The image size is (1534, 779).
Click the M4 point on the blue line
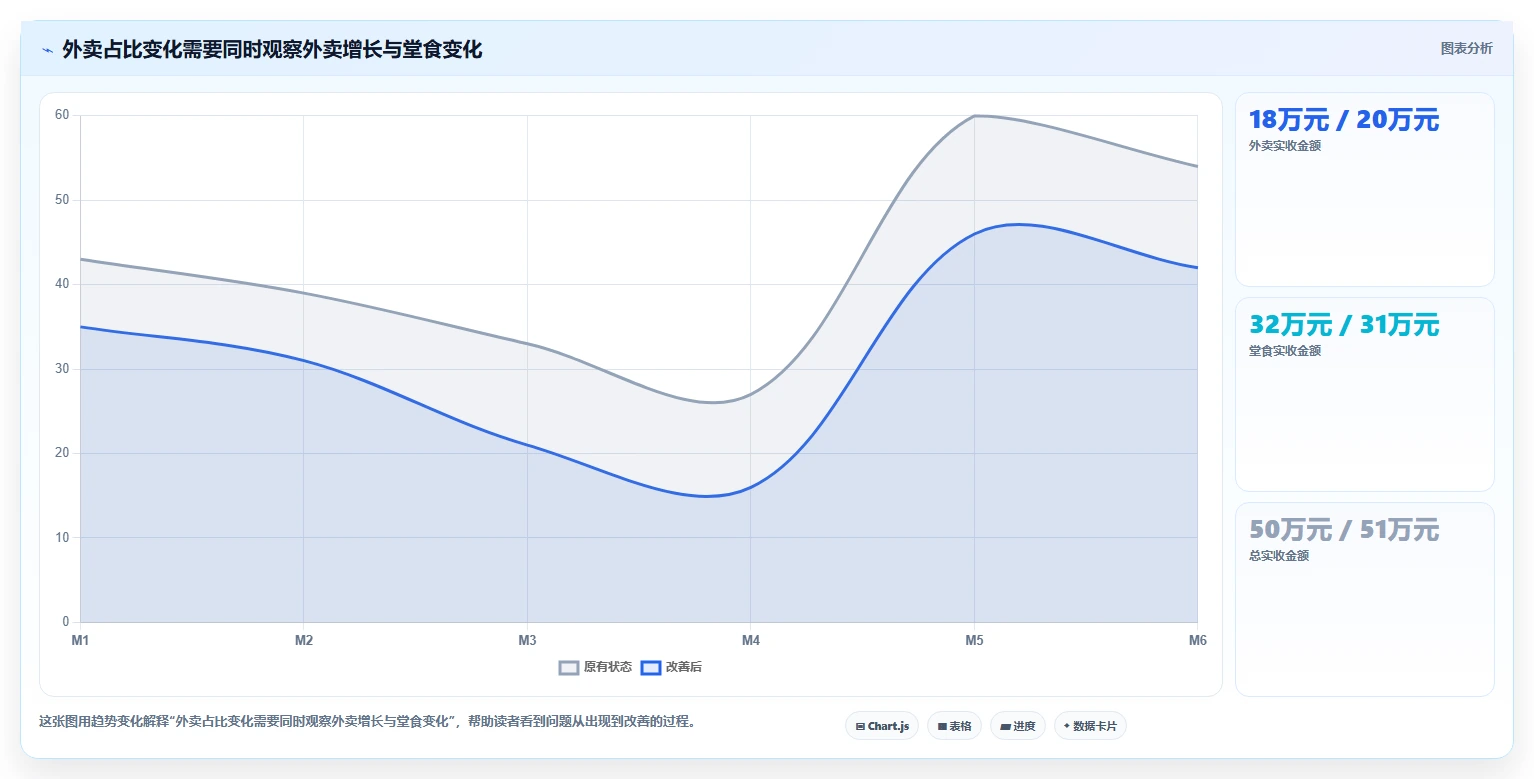coord(750,487)
